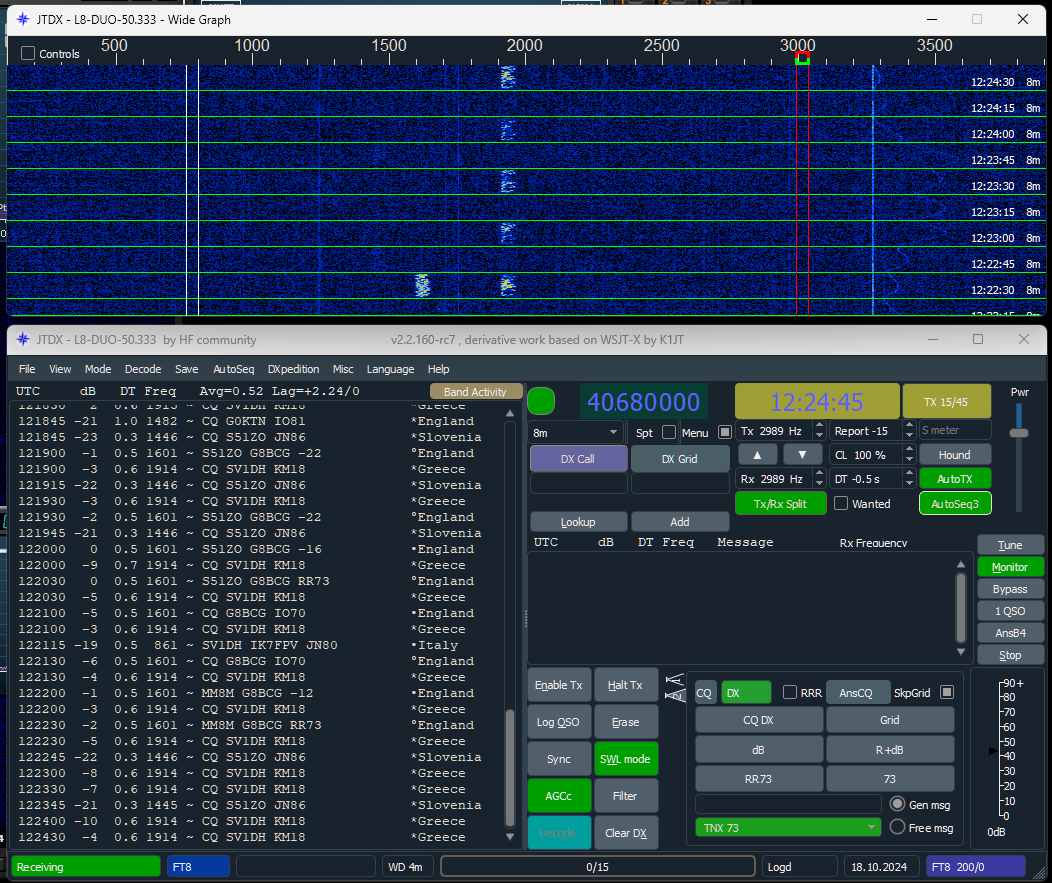This screenshot has width=1052, height=883.
Task: Select the Free msg radio button
Action: click(x=897, y=827)
